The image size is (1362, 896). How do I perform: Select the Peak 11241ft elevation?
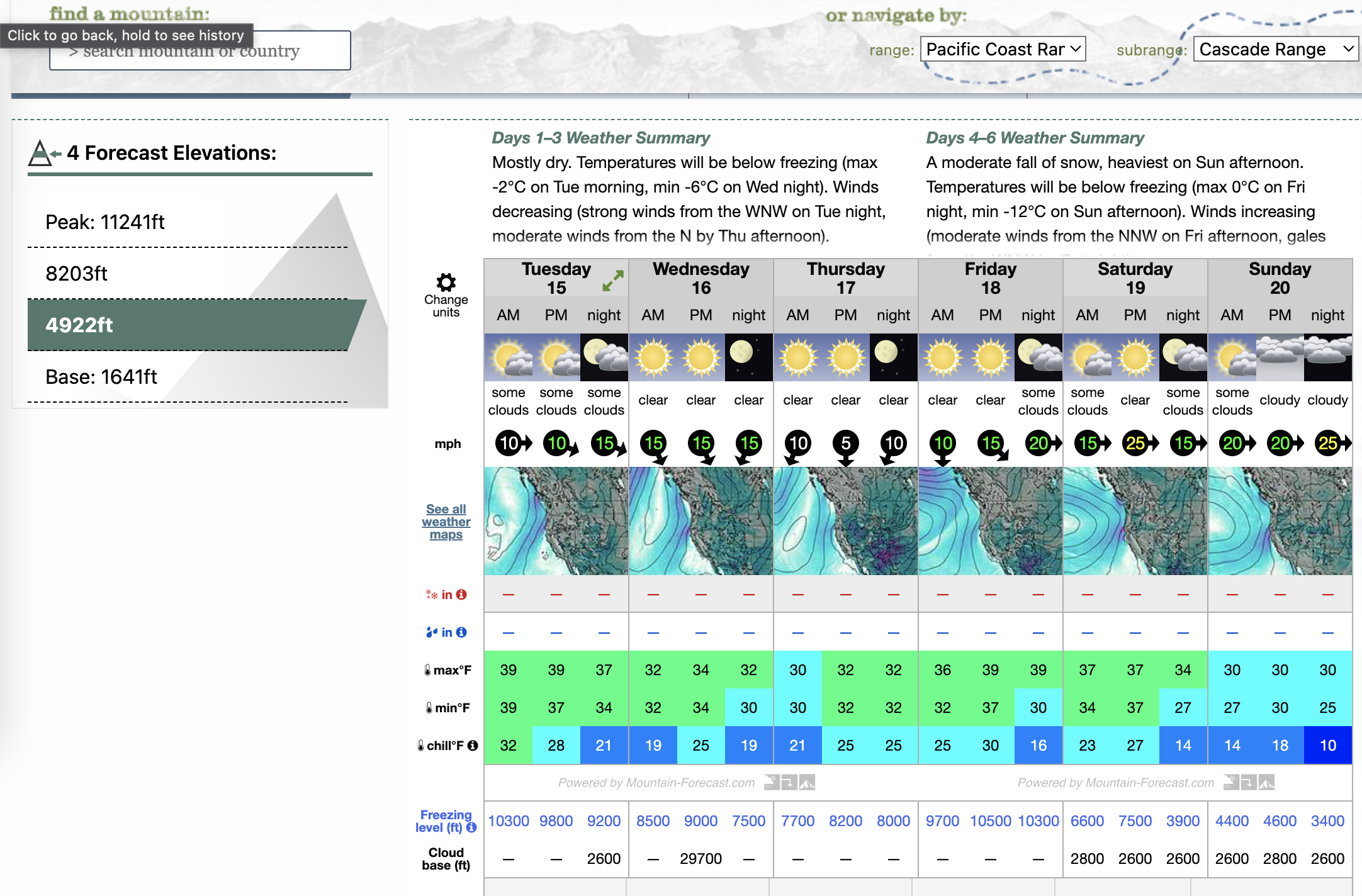click(105, 222)
